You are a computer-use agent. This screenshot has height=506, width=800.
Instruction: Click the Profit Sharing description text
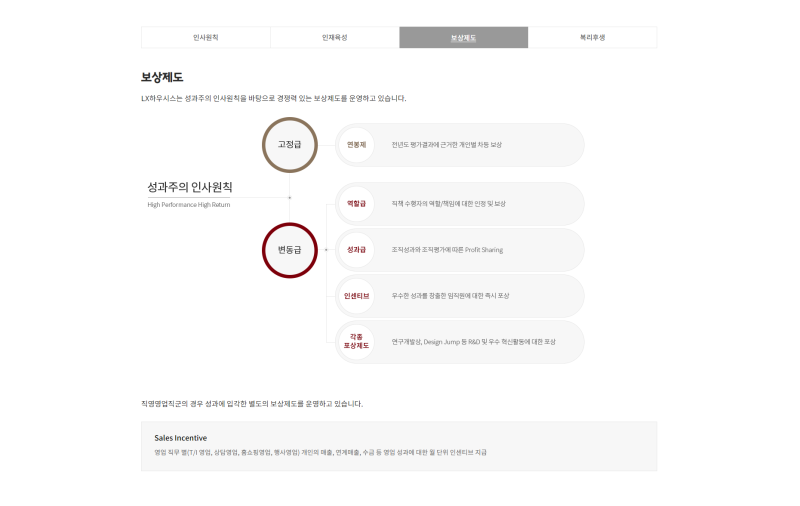pyautogui.click(x=447, y=250)
